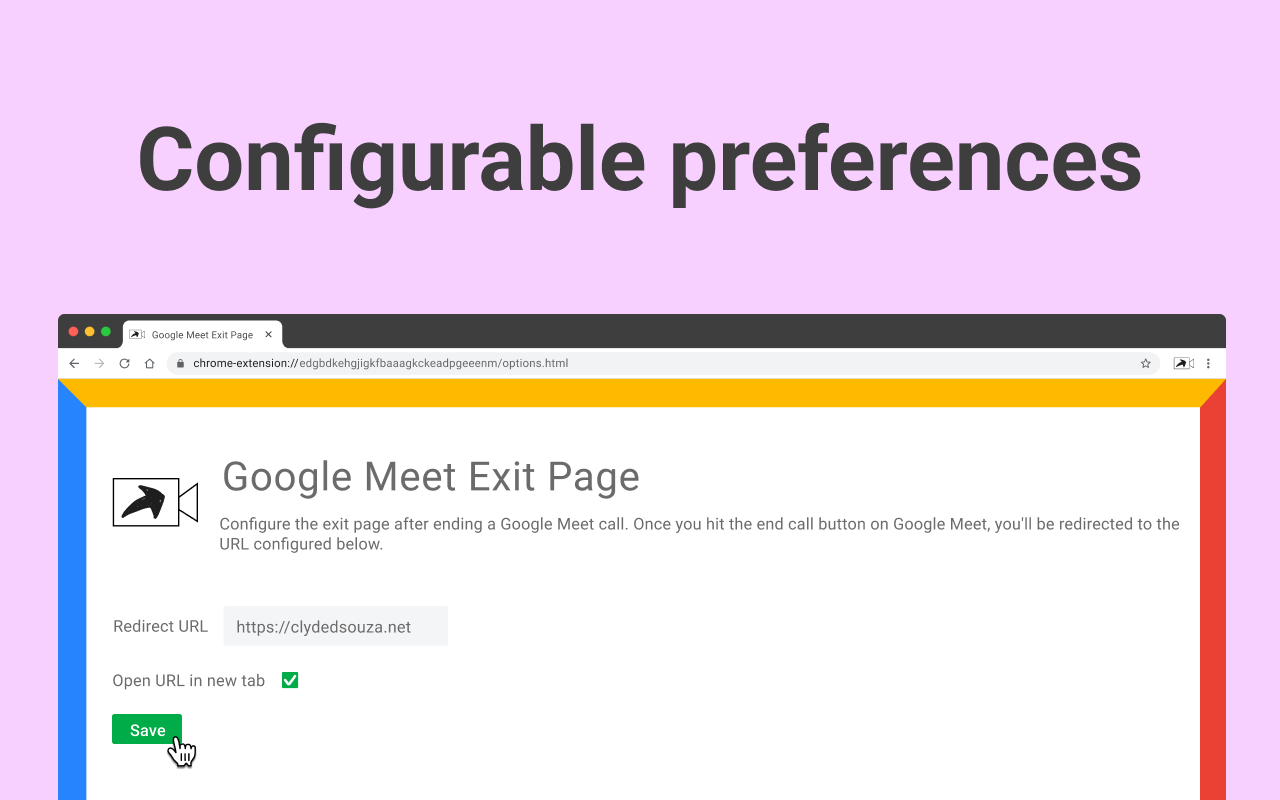Open the Chrome three-dot menu
The width and height of the screenshot is (1280, 800).
(x=1208, y=364)
